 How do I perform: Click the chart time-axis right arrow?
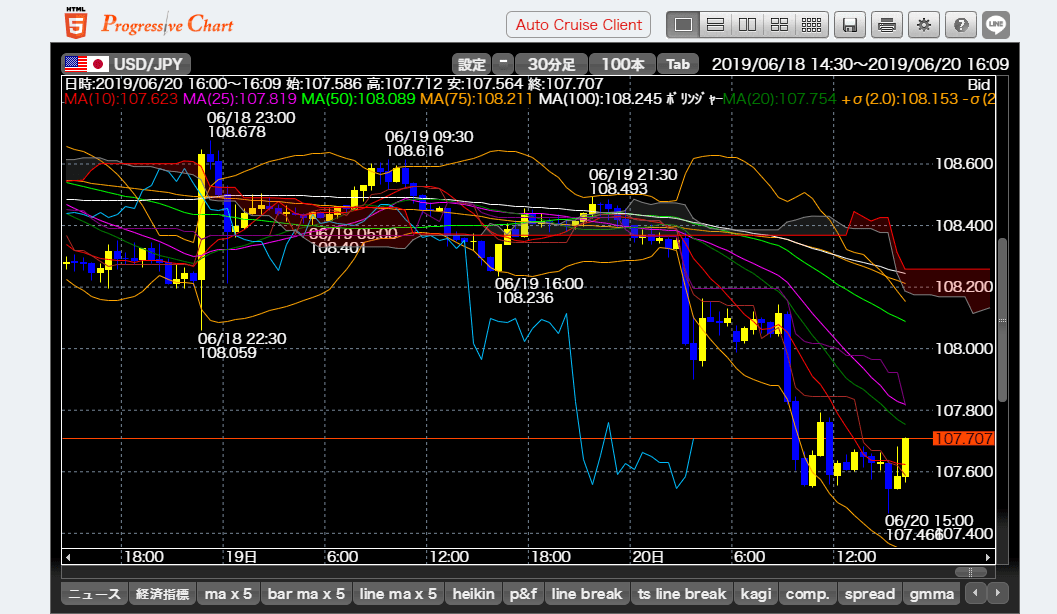coord(988,557)
